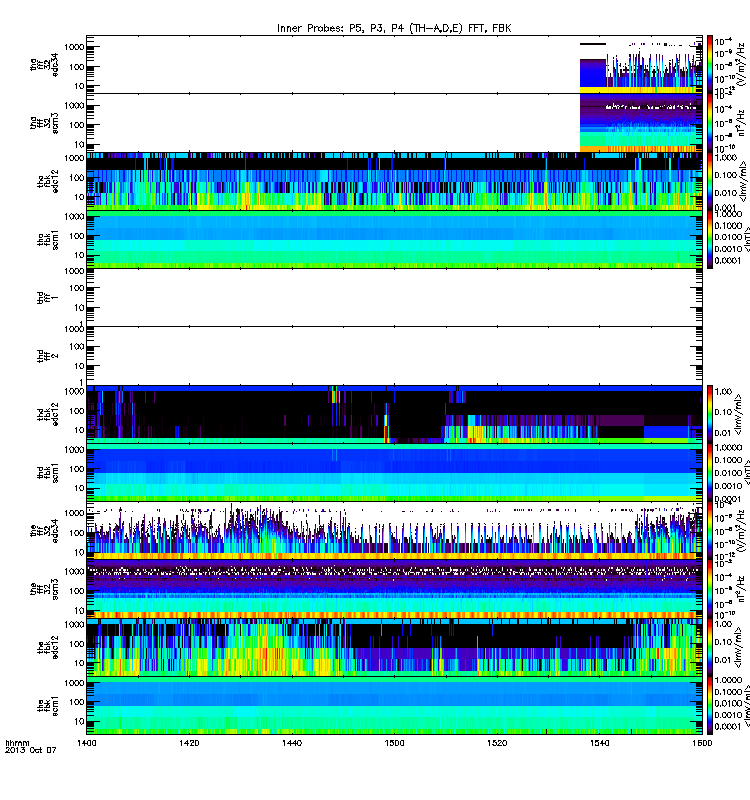The image size is (750, 800).
Task: Select the 'thd fbk edc12' panel label
Action: (x=48, y=414)
